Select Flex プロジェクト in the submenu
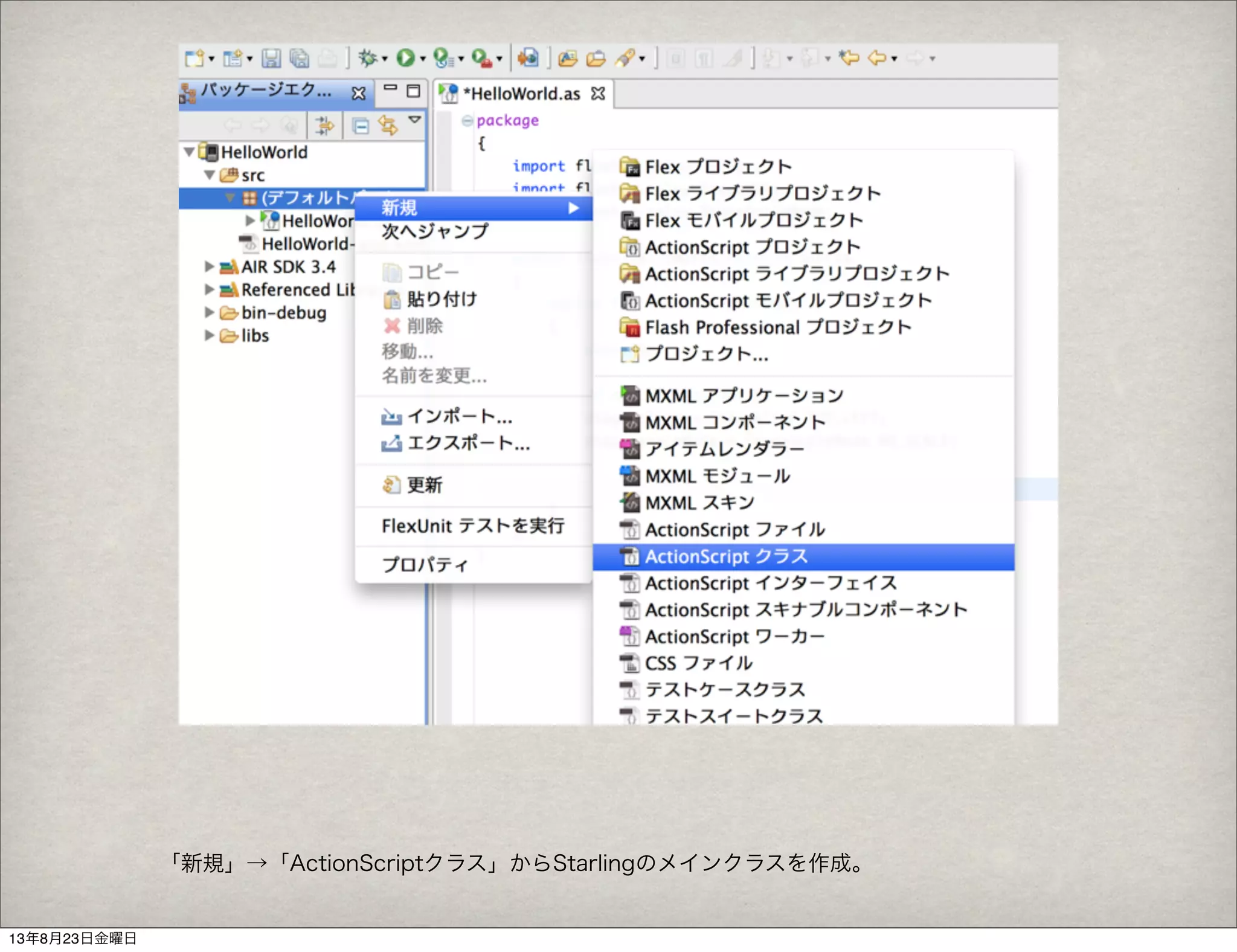The height and width of the screenshot is (952, 1237). pos(803,167)
